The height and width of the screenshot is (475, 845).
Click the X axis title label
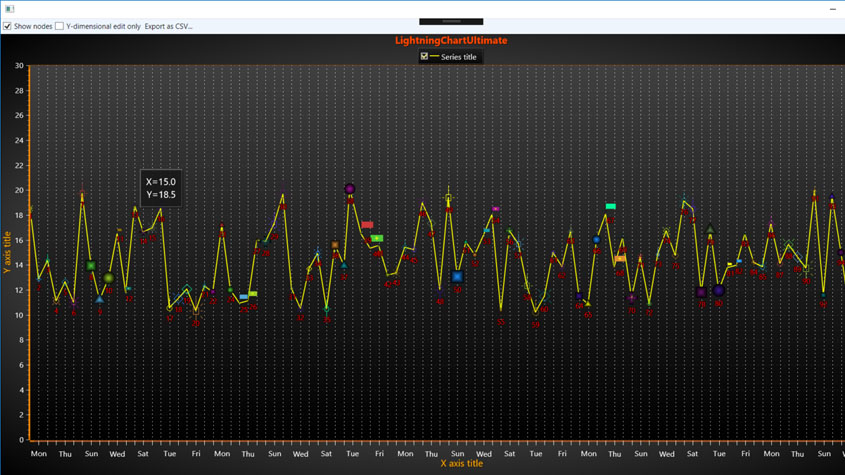click(x=461, y=464)
